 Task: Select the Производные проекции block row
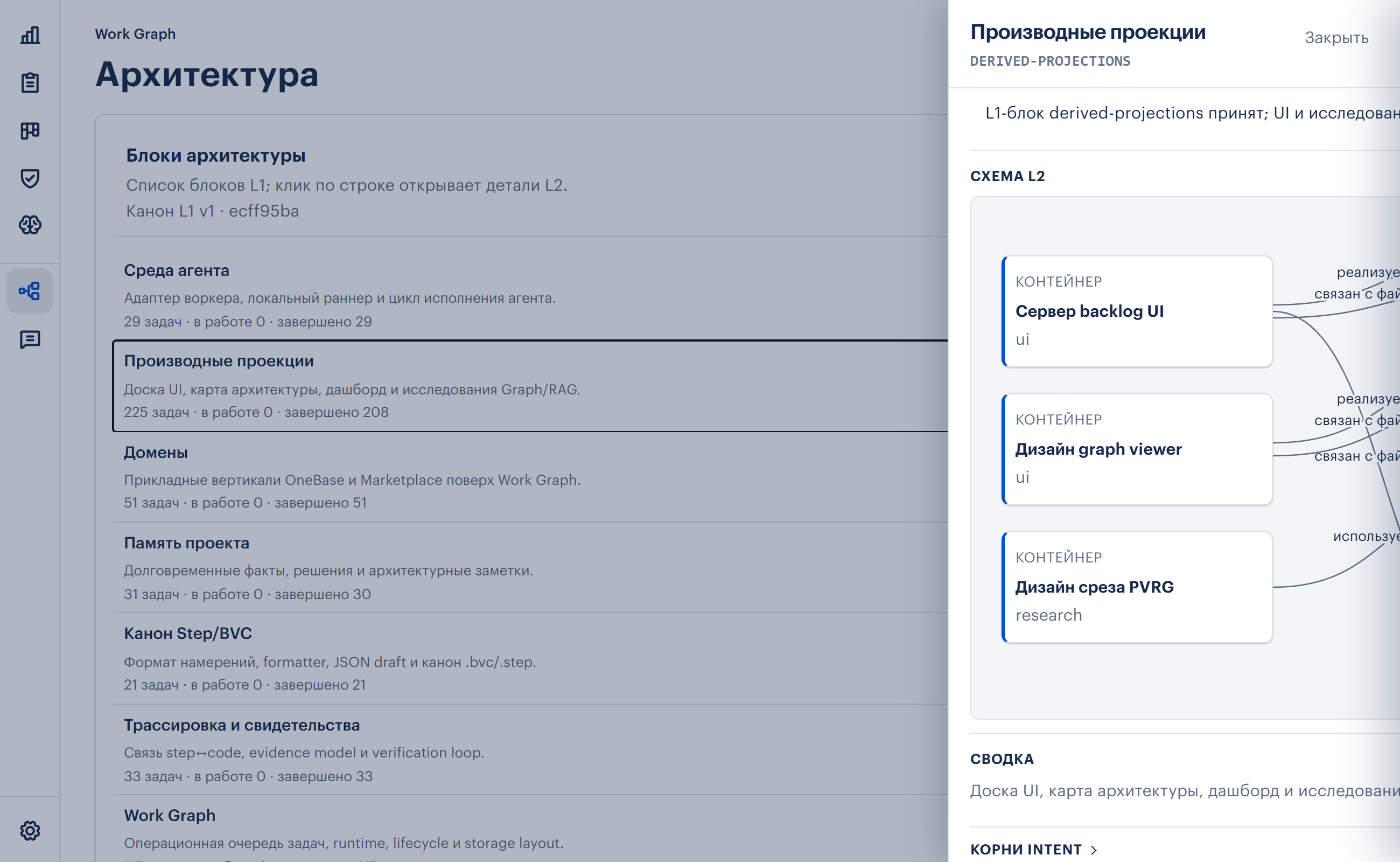530,386
